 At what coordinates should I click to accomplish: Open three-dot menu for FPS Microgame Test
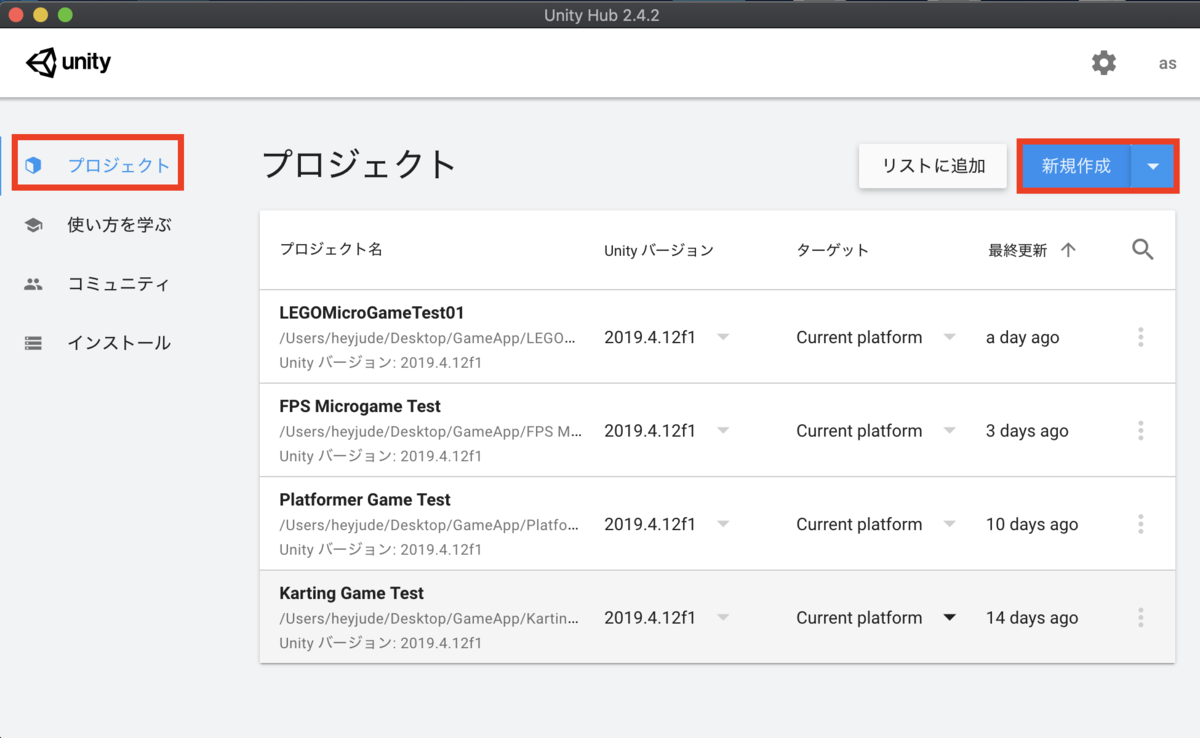[1141, 431]
